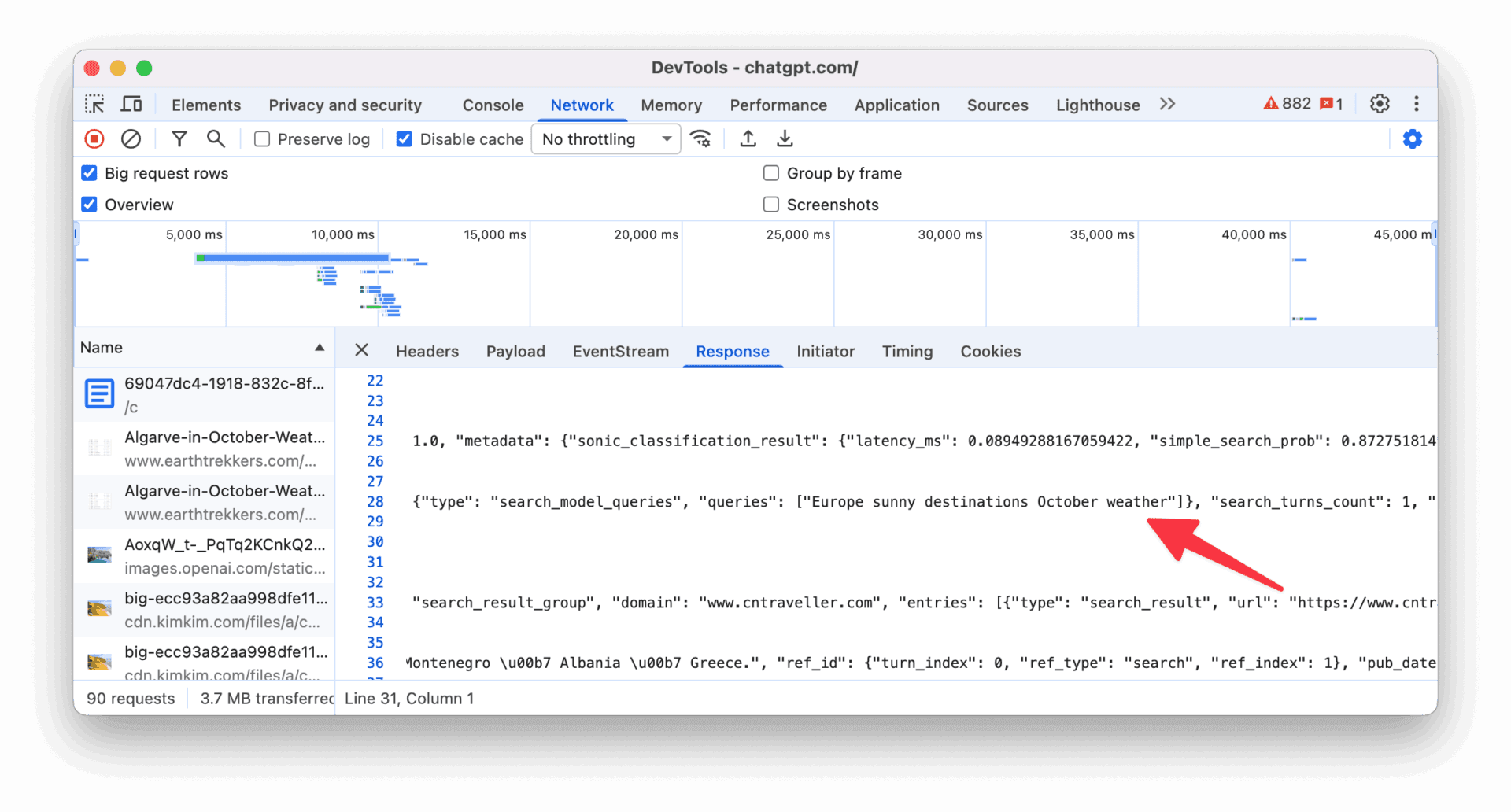
Task: Enable the Preserve log checkbox
Action: [262, 138]
